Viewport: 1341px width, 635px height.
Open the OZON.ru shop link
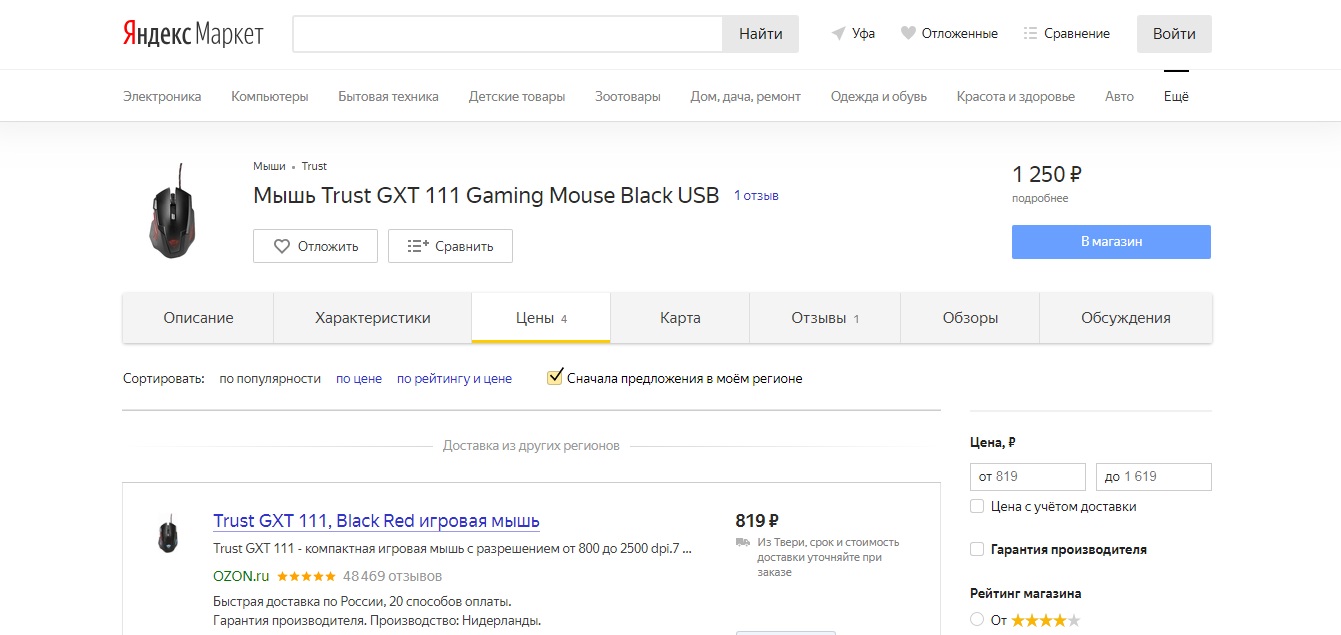pyautogui.click(x=241, y=576)
